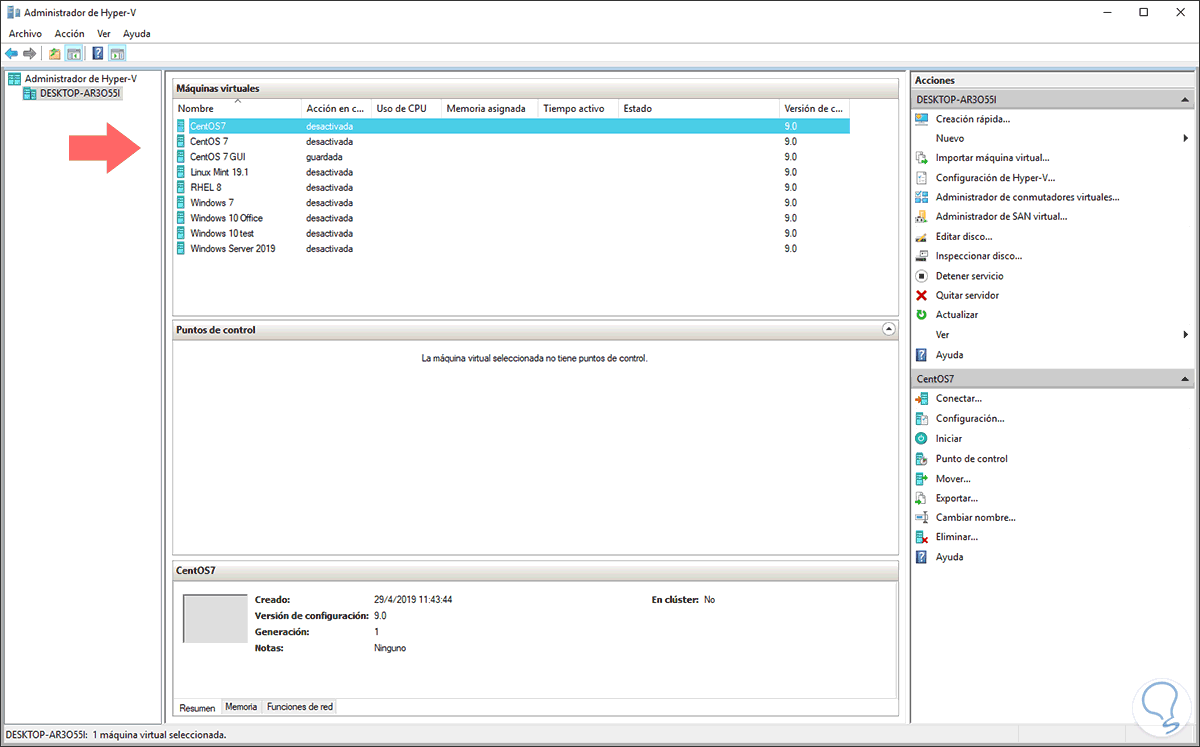Switch to the Resumen tab
This screenshot has height=747, width=1200.
point(197,707)
